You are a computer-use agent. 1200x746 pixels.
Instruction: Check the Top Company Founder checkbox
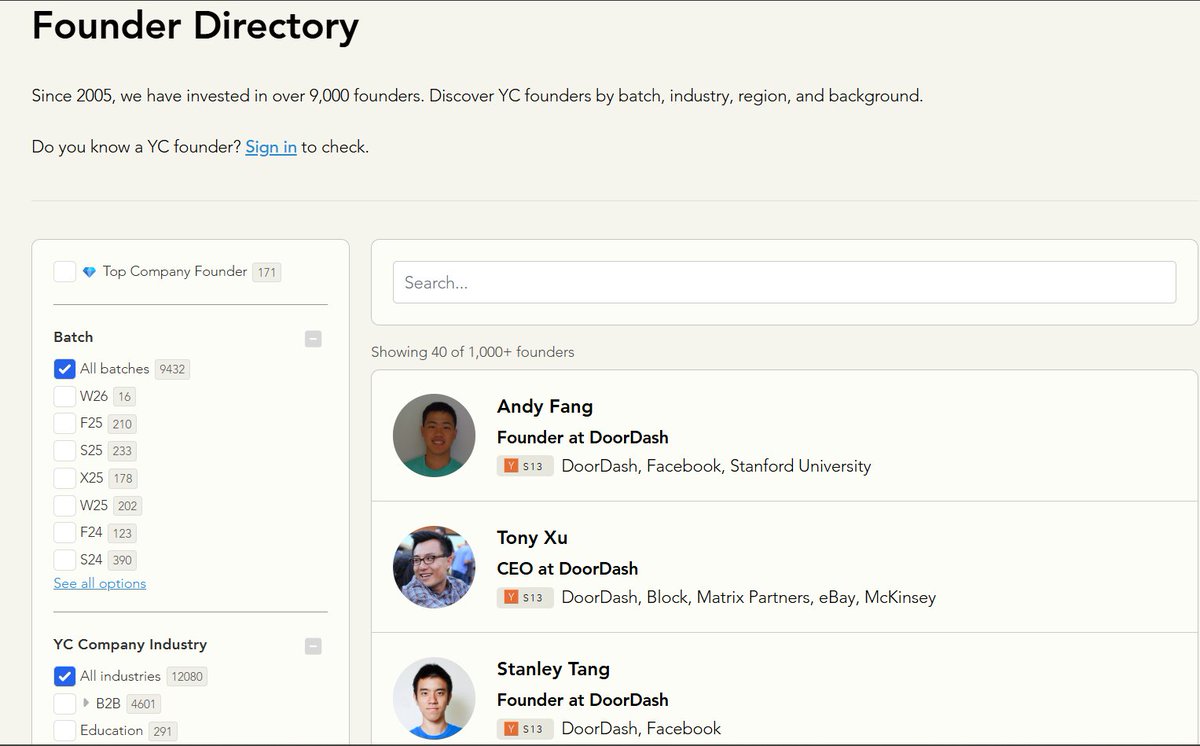pyautogui.click(x=65, y=272)
